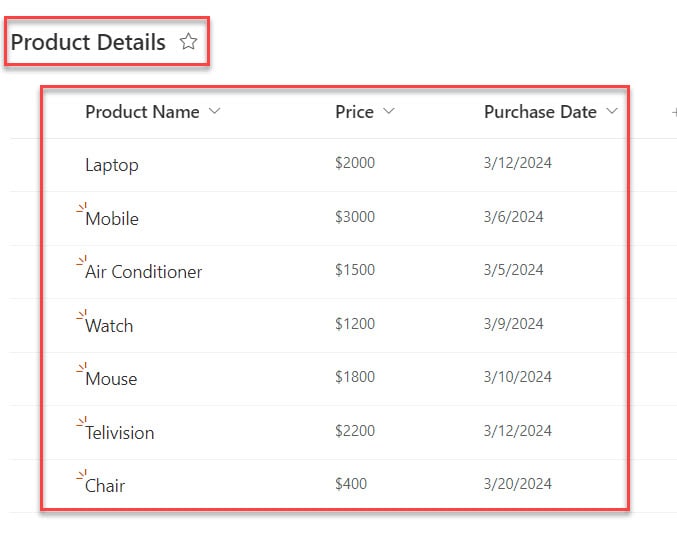This screenshot has width=677, height=536.
Task: Select the Laptop row date 3/12/2024
Action: point(518,163)
